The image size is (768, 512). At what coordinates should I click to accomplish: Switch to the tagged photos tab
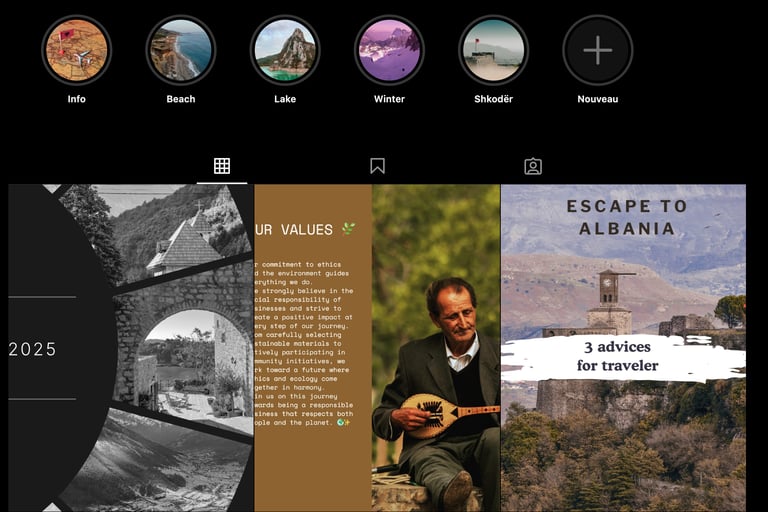click(x=533, y=166)
